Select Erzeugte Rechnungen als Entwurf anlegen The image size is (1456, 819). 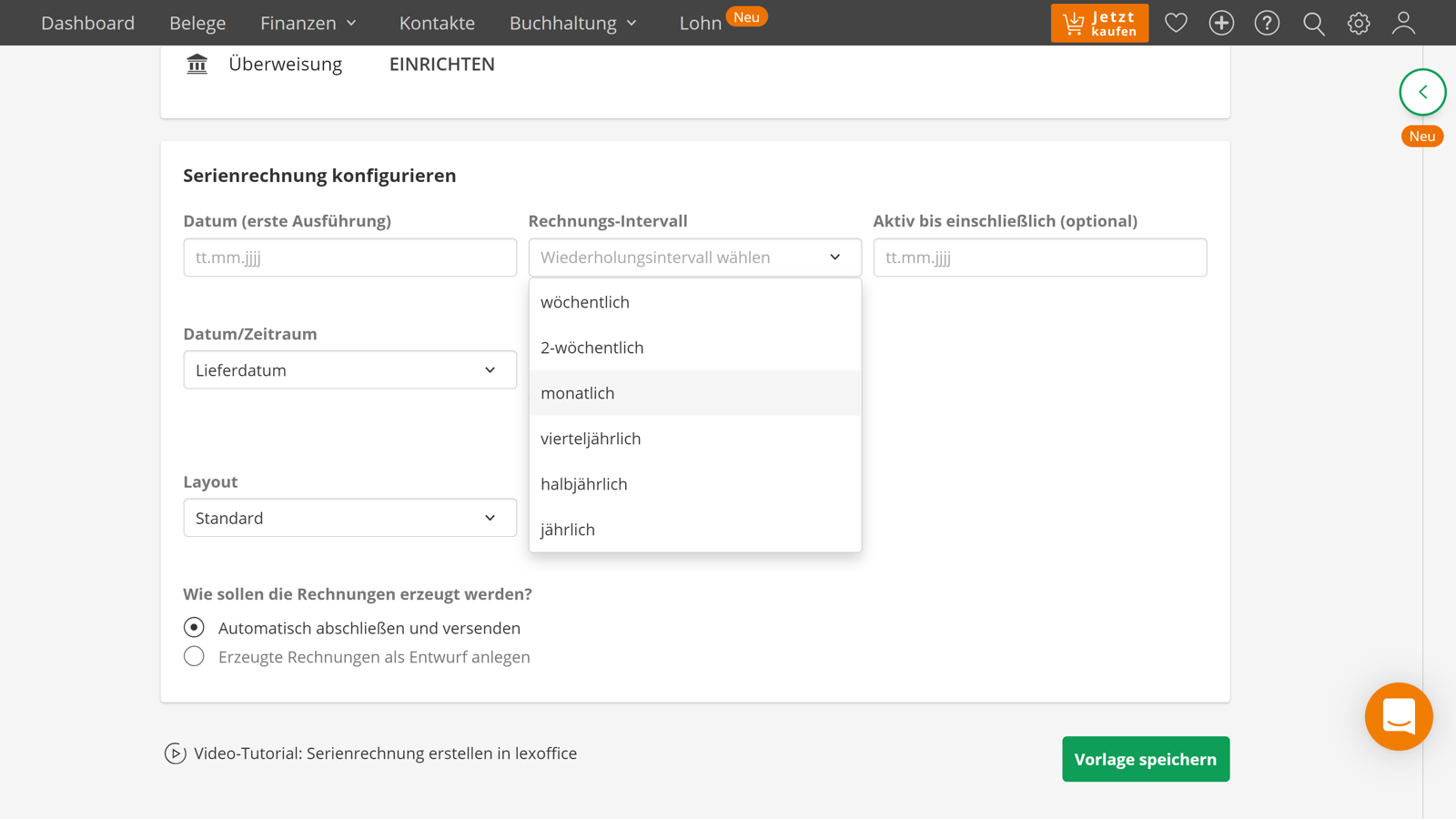click(x=194, y=656)
